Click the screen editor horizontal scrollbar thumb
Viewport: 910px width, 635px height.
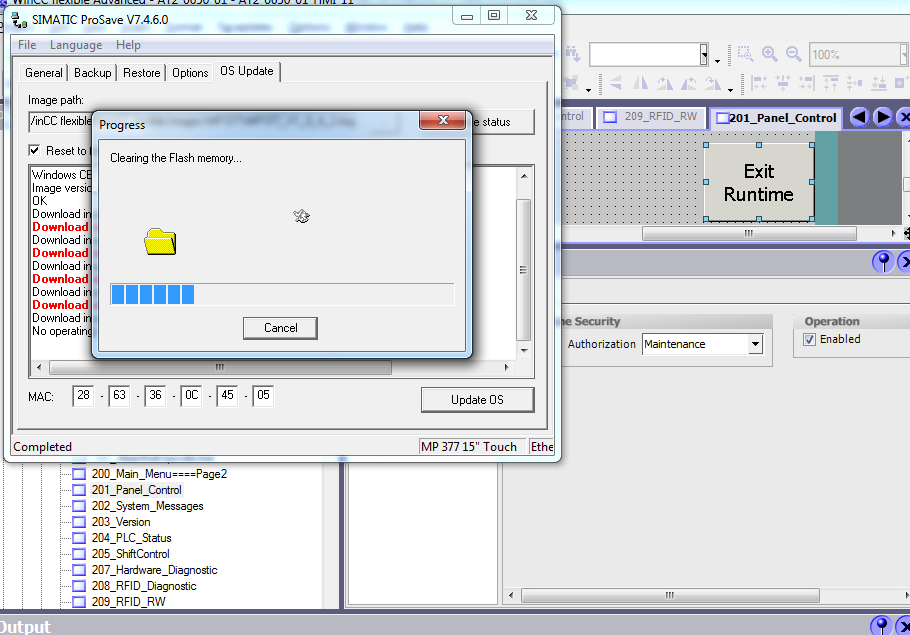(x=749, y=233)
